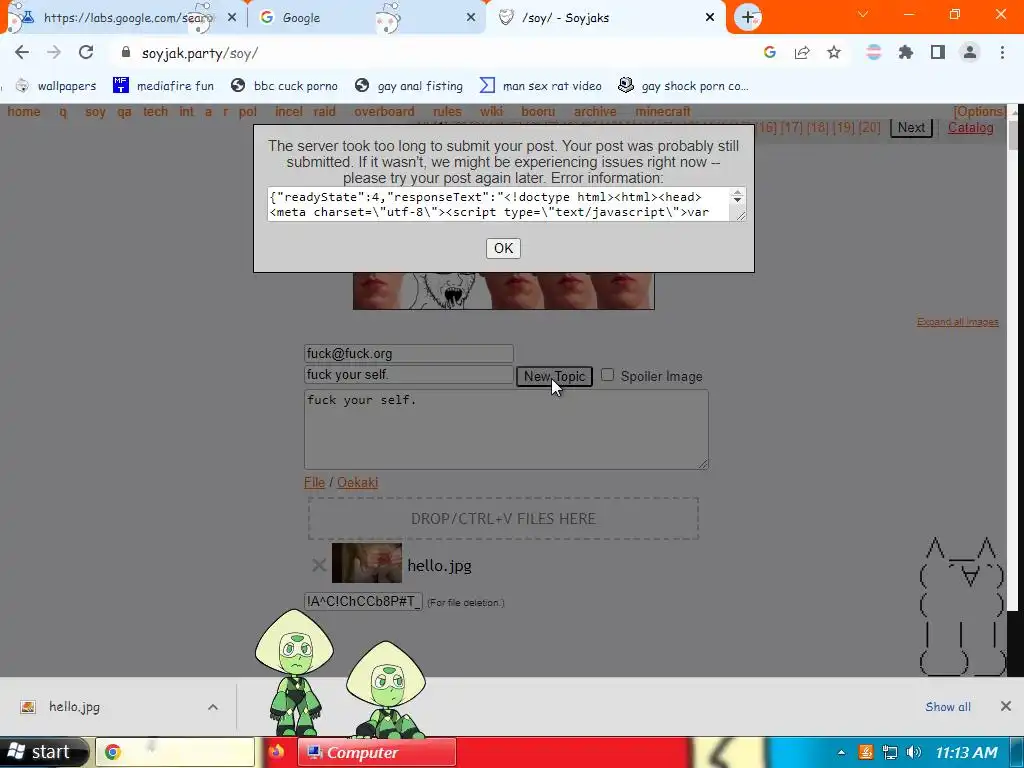This screenshot has height=768, width=1024.
Task: Open the striped flag extension icon
Action: click(873, 52)
